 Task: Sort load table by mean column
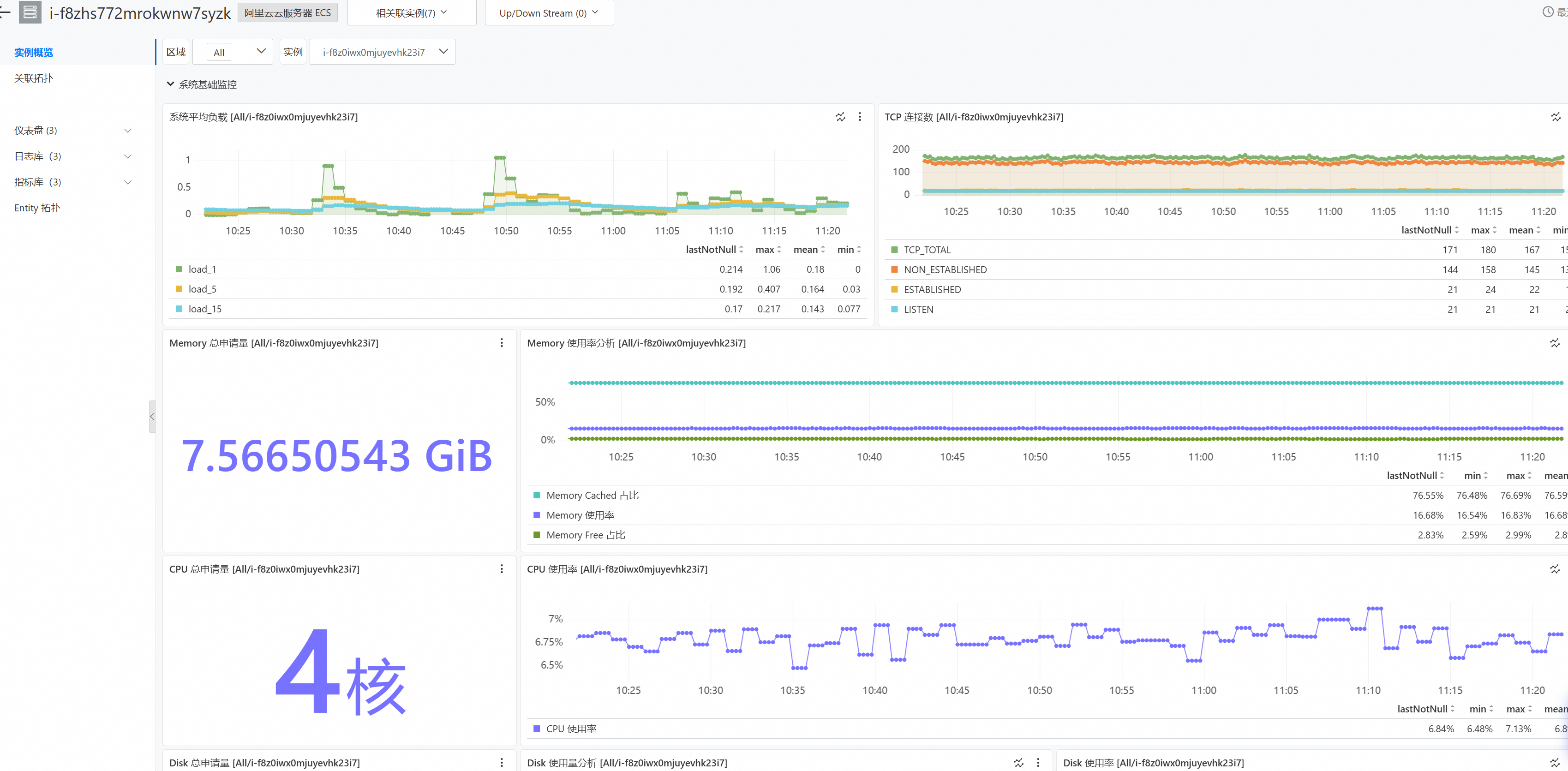click(809, 250)
